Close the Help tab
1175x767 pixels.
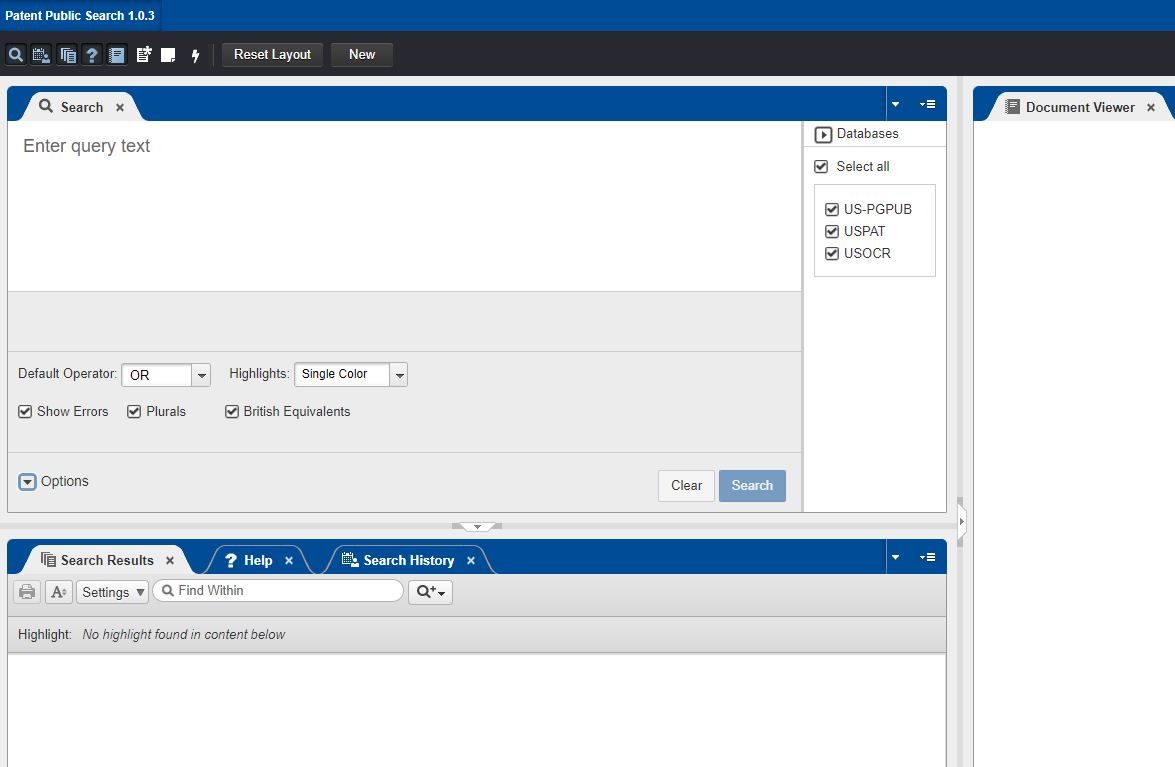[x=289, y=560]
